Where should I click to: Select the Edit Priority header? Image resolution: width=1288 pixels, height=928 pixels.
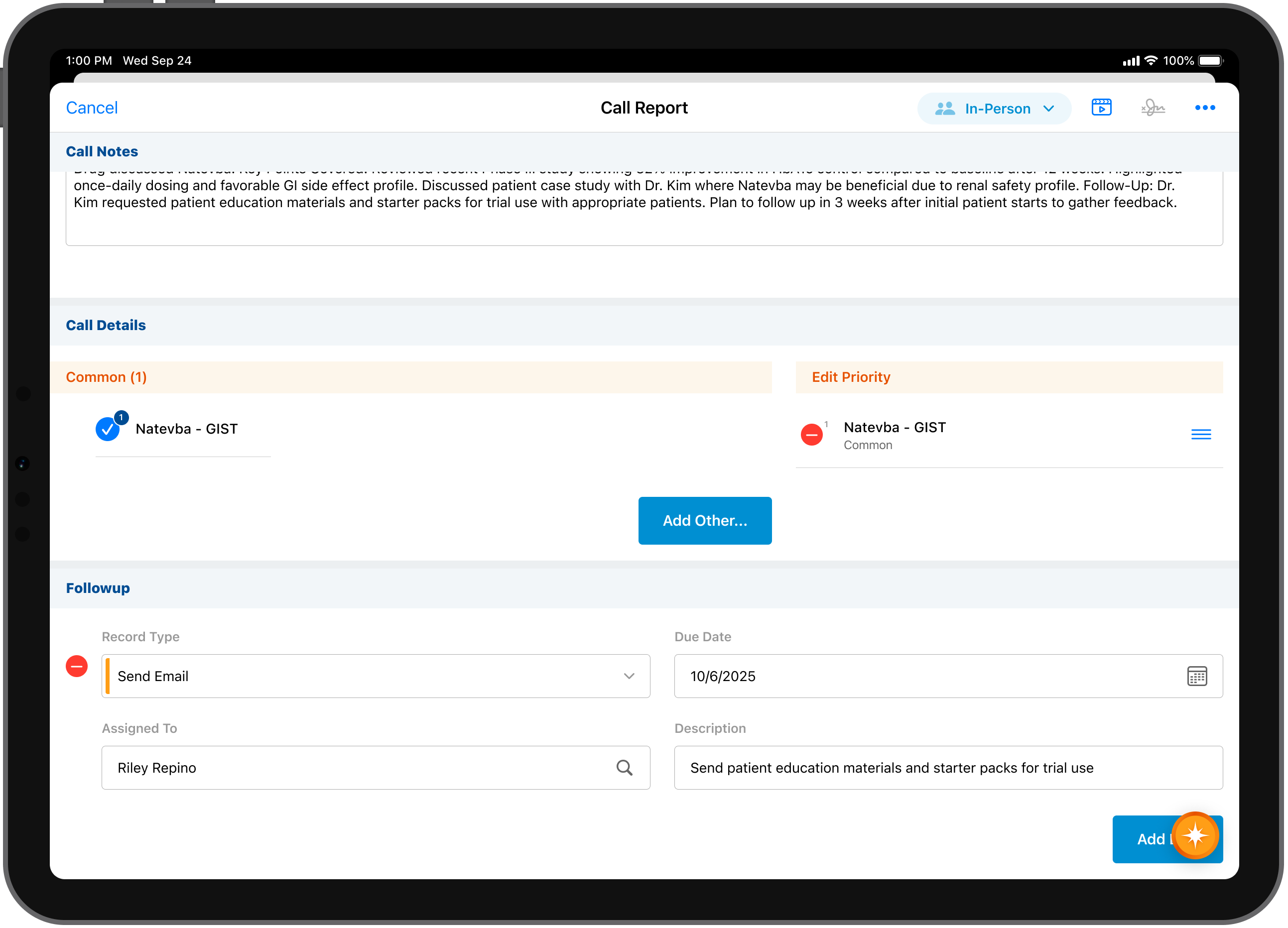(x=851, y=377)
